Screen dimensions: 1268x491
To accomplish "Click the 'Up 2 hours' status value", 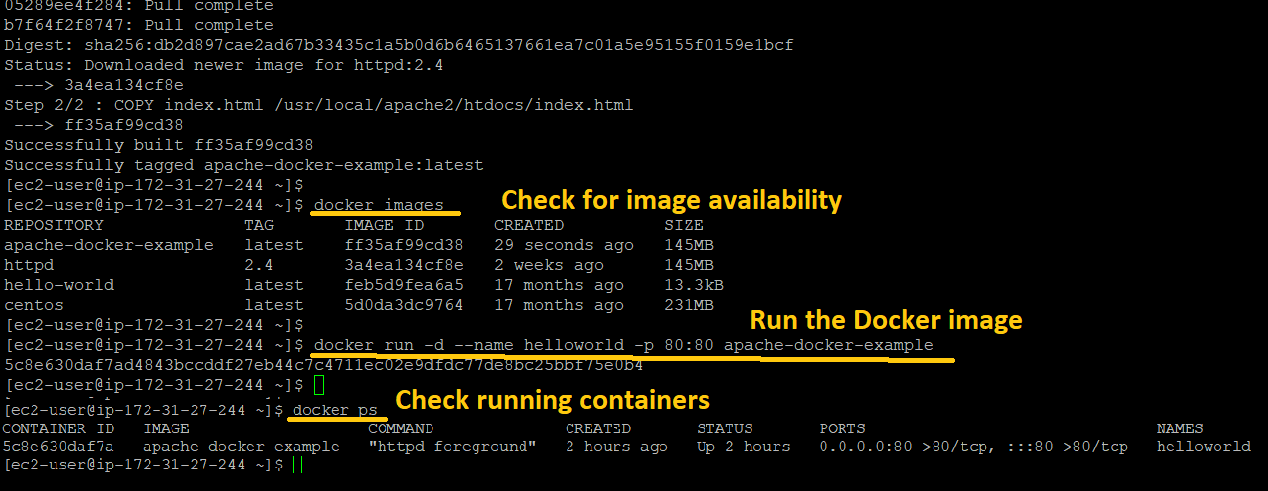I will coord(743,446).
